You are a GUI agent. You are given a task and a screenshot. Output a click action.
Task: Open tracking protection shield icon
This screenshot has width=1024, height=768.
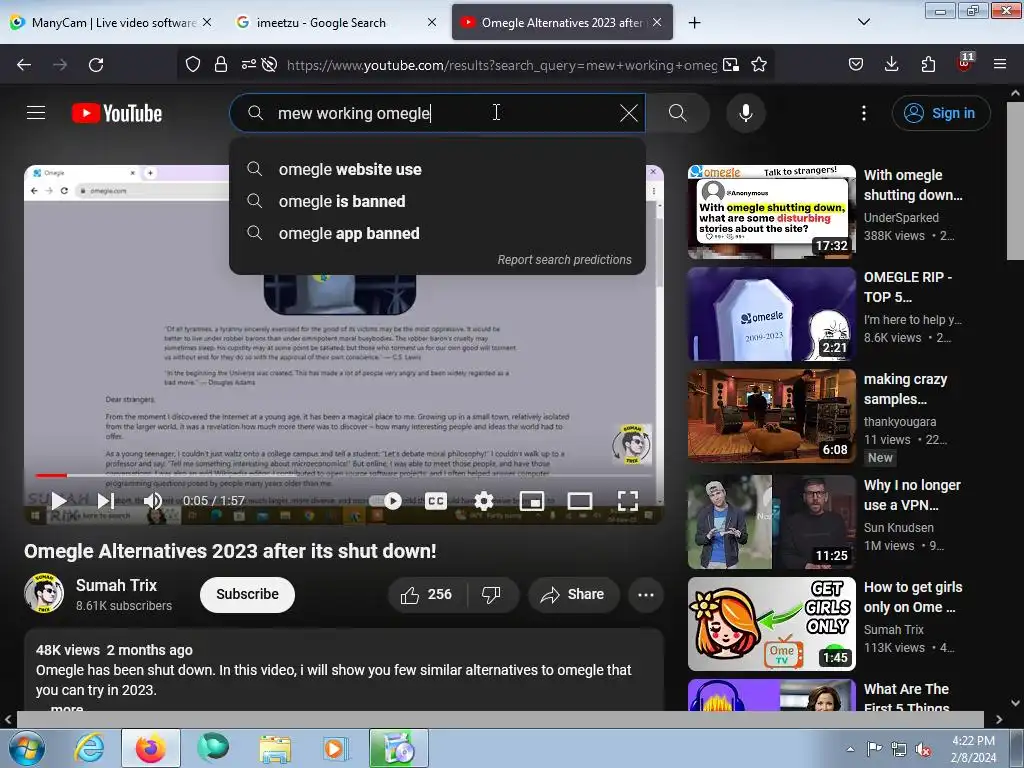[x=193, y=64]
